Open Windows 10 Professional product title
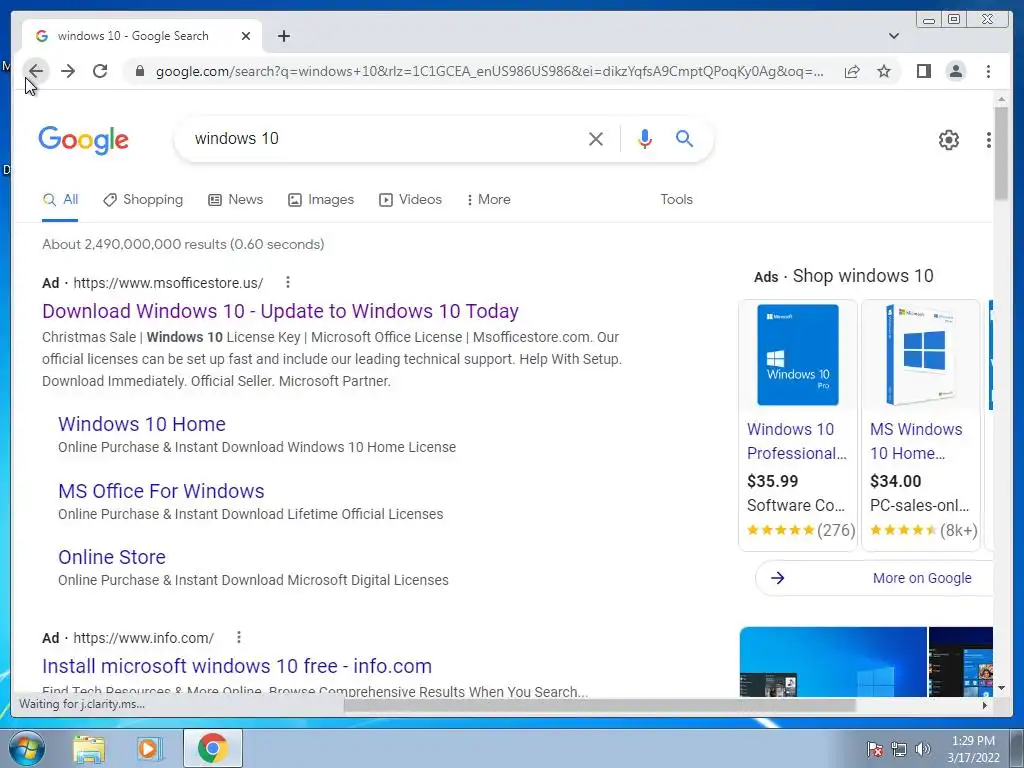Screen dimensions: 1024x768 (x=797, y=441)
